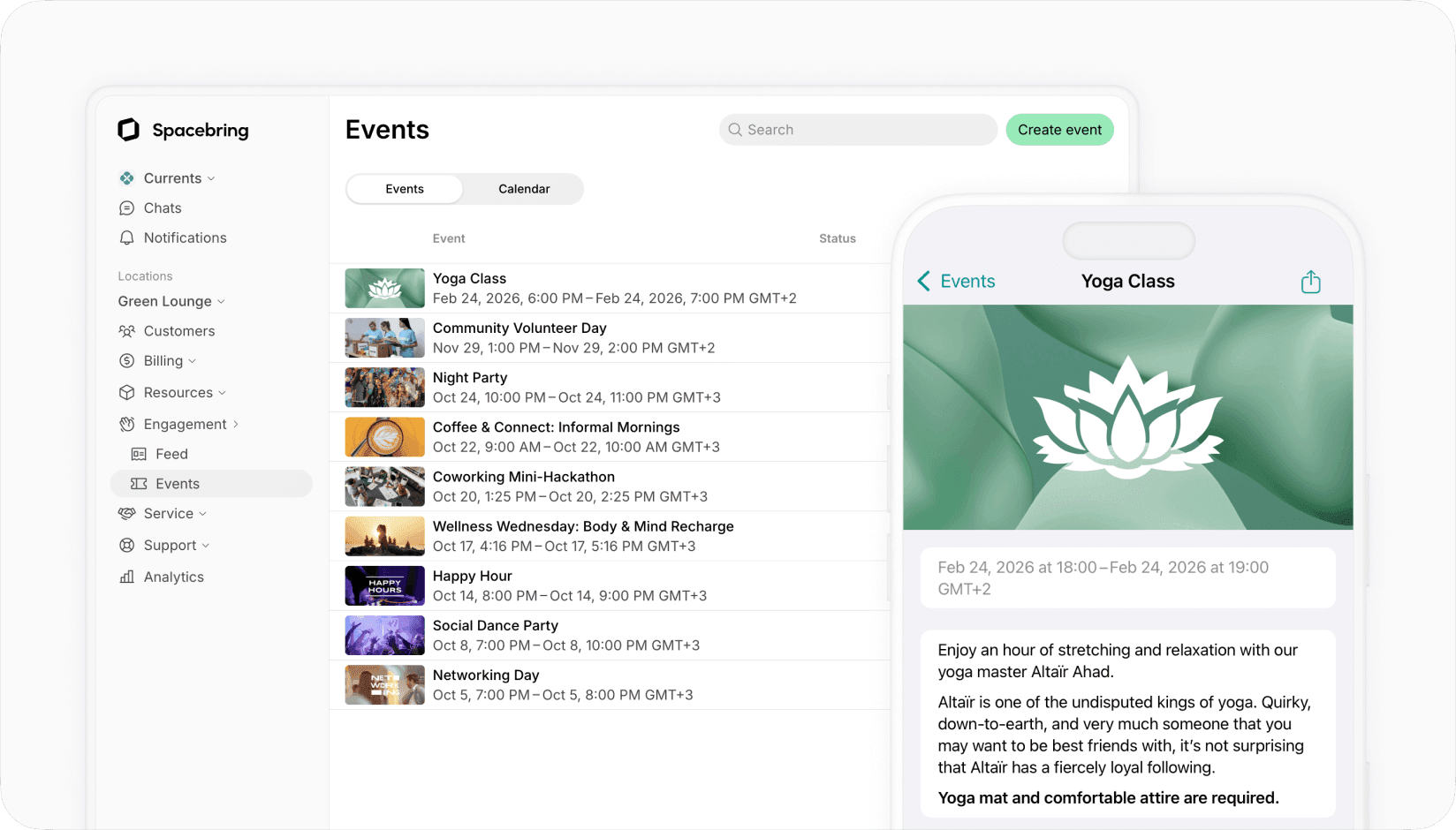Screen dimensions: 1456x830
Task: Click the Create event button
Action: coord(1059,129)
